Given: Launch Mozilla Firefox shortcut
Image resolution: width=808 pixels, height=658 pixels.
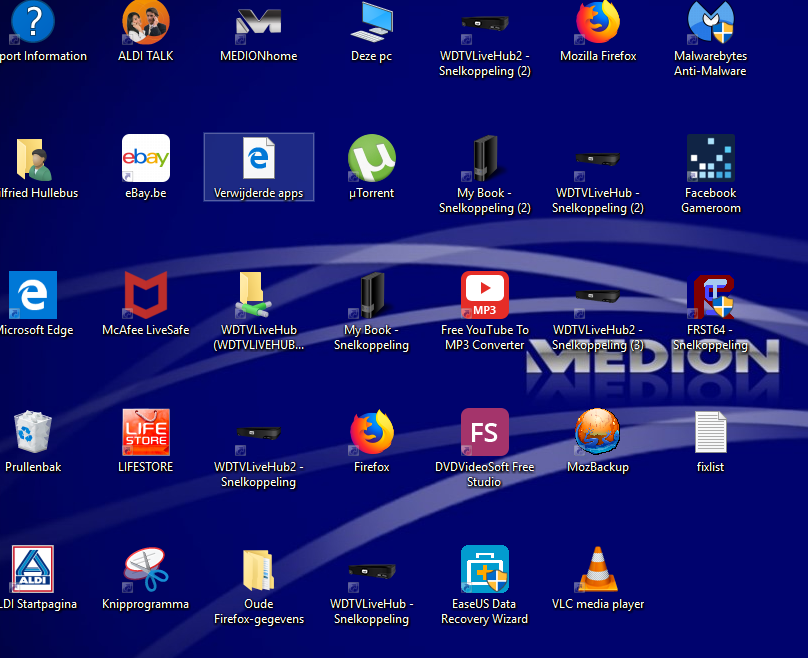Looking at the screenshot, I should (598, 22).
